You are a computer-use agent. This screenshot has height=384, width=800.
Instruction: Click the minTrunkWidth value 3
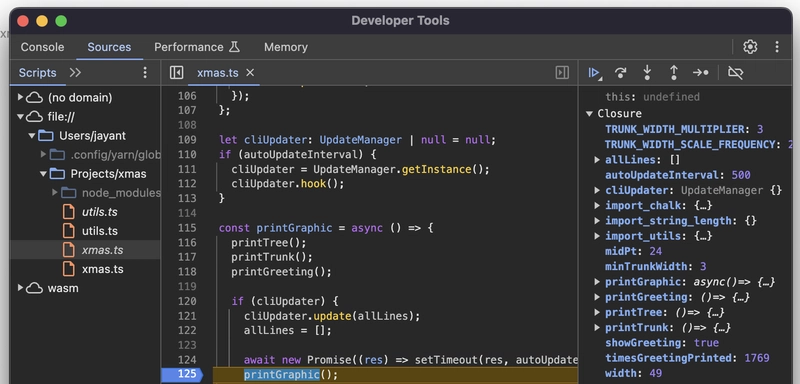[x=703, y=266]
